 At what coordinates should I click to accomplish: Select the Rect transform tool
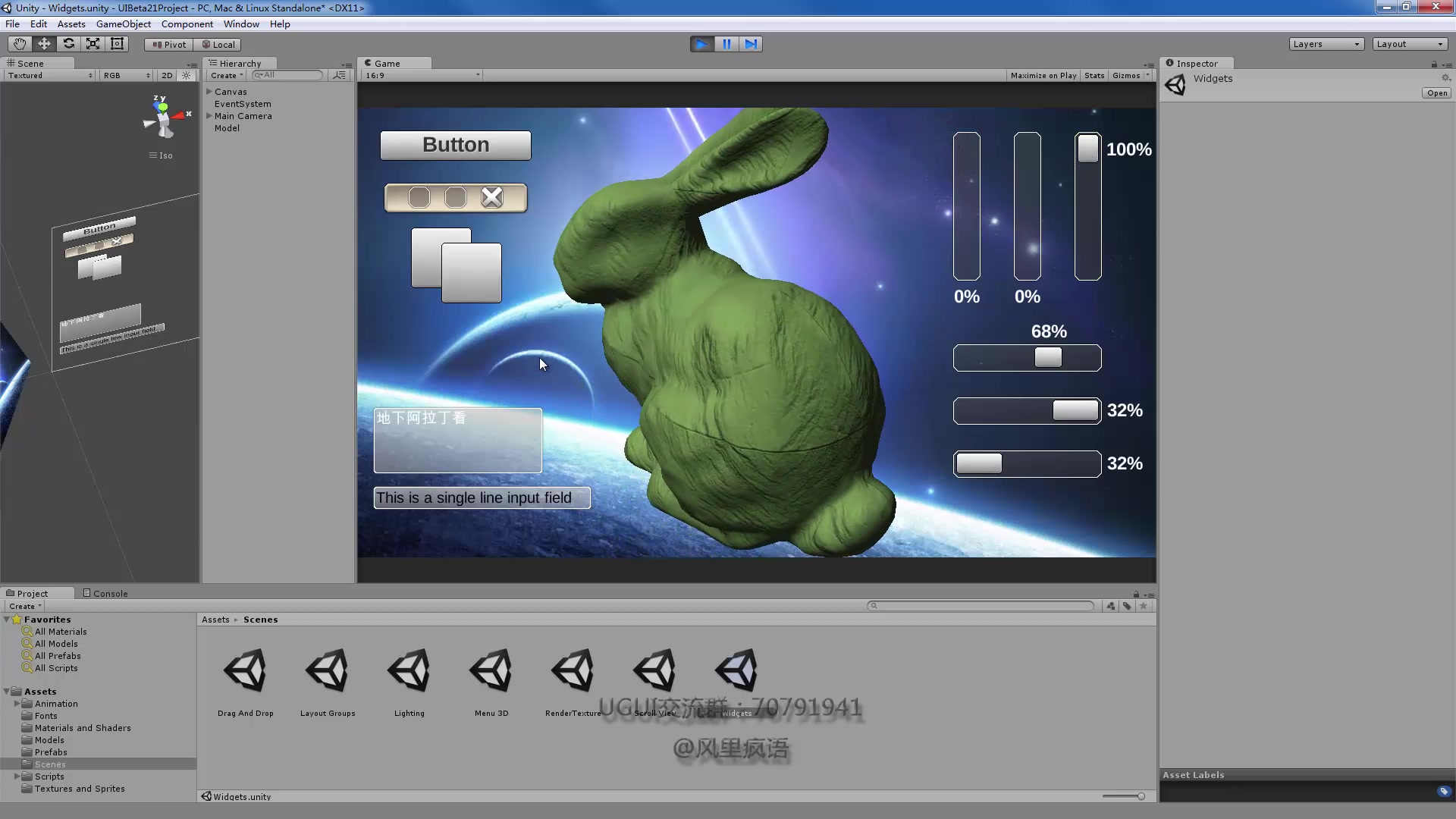[117, 43]
